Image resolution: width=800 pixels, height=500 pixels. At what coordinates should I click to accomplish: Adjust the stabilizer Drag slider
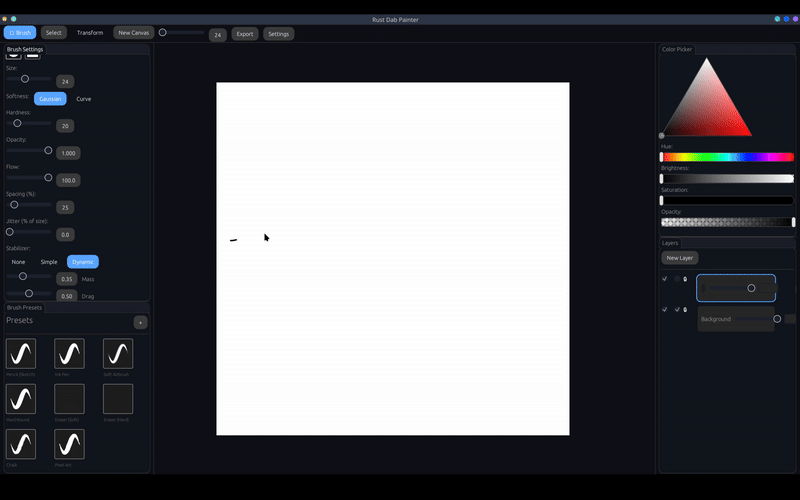29,293
